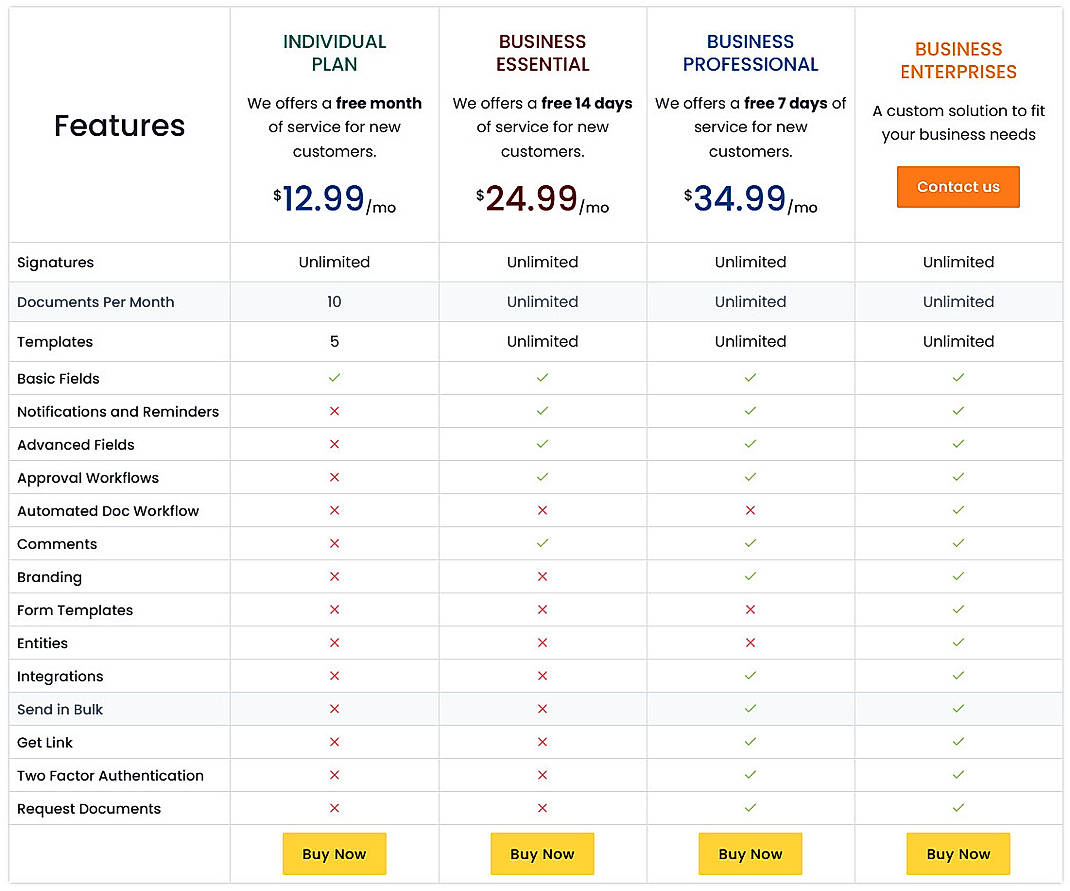The height and width of the screenshot is (891, 1070).
Task: Click Buy Now under Business Professional
Action: (750, 853)
